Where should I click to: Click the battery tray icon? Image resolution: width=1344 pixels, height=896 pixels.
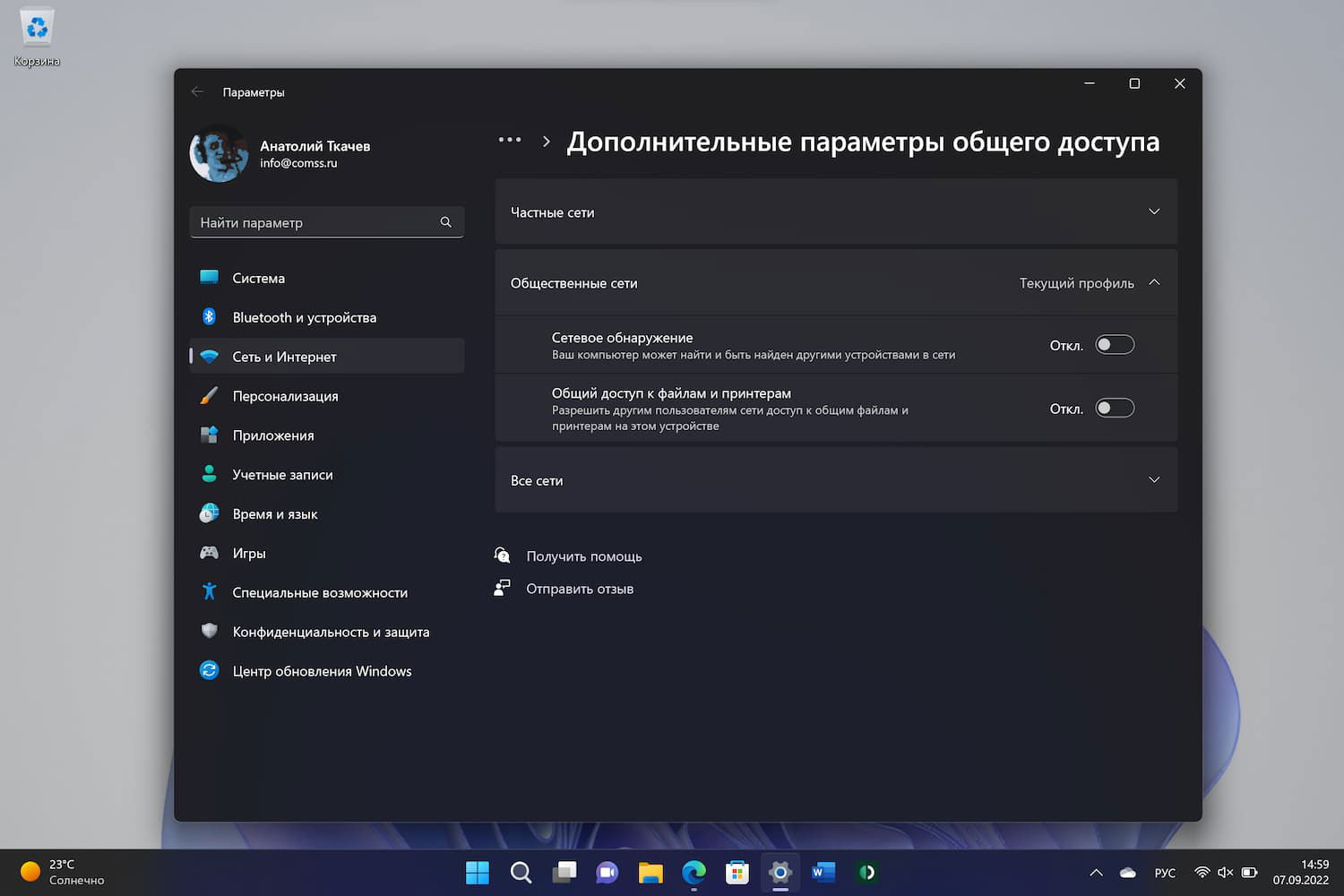(x=1249, y=872)
